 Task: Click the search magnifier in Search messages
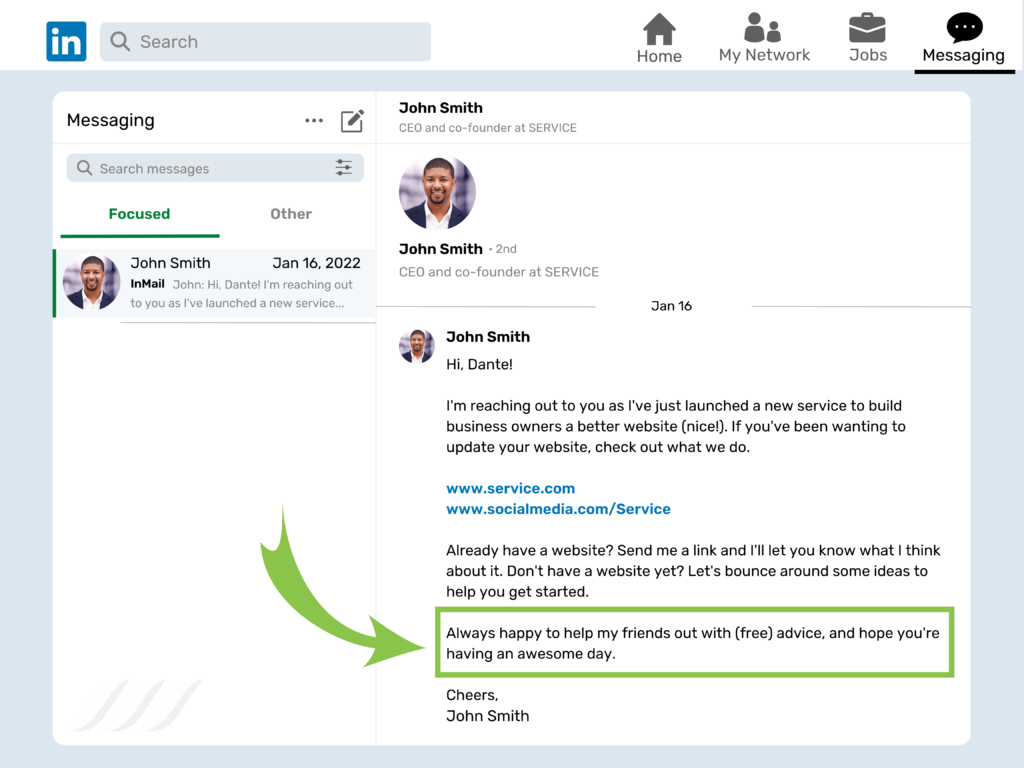tap(84, 167)
